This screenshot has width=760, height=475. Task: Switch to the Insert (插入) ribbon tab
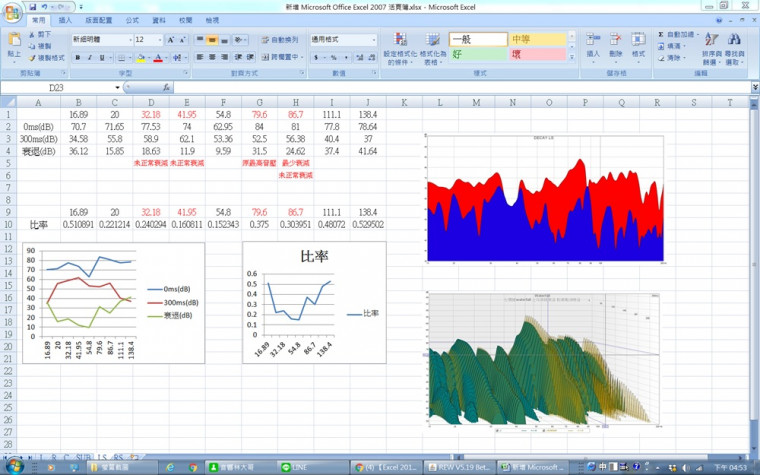[x=65, y=20]
